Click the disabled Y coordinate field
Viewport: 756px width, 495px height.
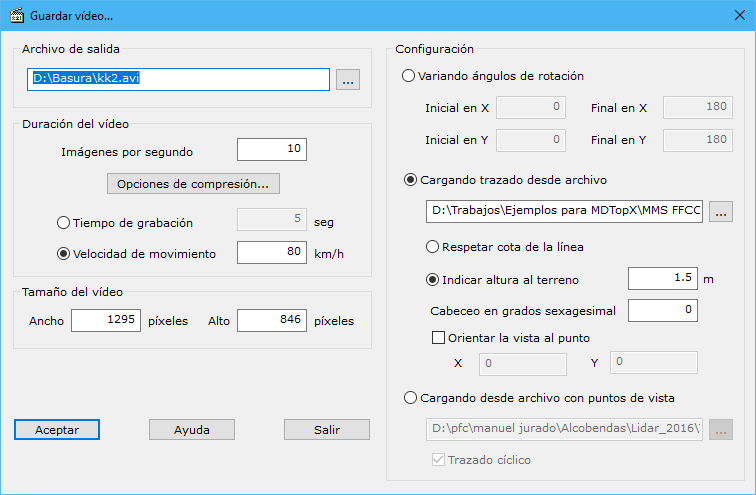(654, 362)
